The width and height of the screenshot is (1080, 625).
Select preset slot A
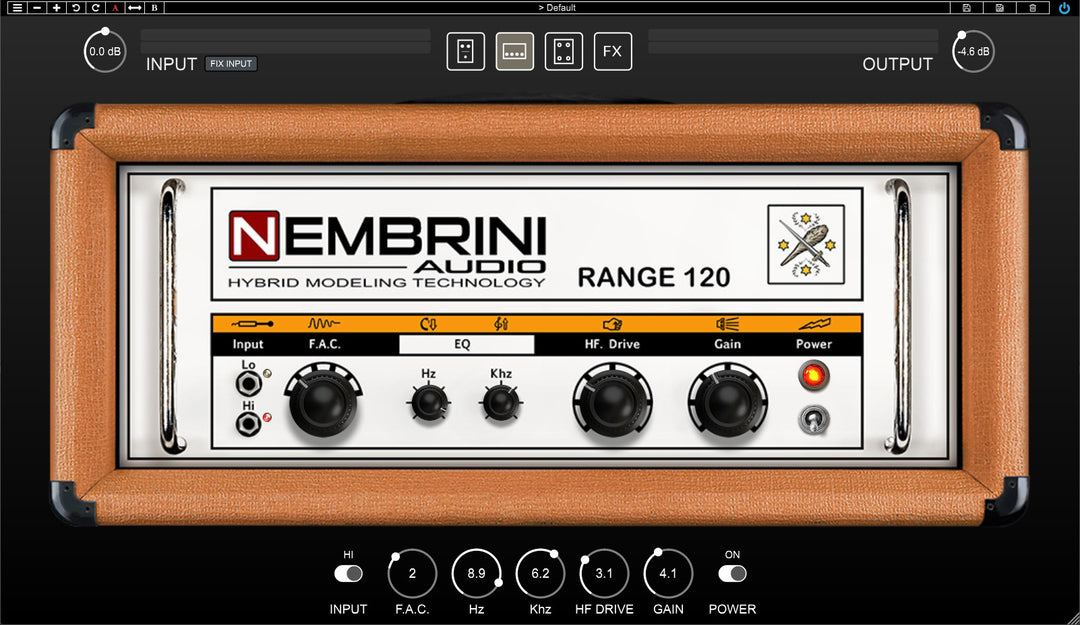coord(115,8)
